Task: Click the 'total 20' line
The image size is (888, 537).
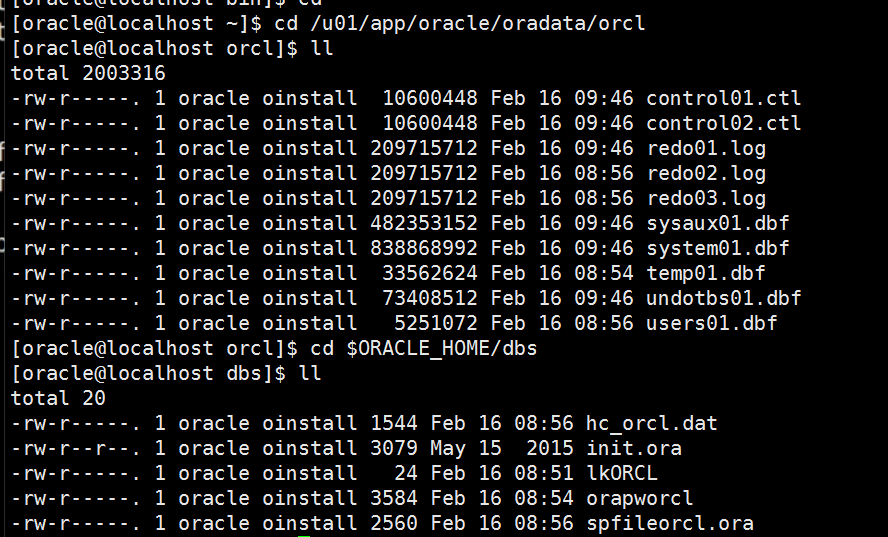Action: [58, 398]
